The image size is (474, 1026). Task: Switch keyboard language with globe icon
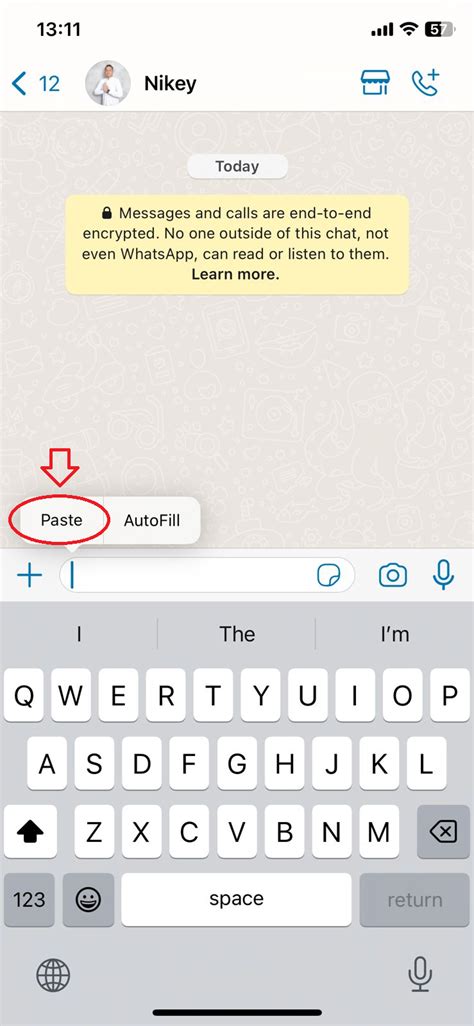[53, 974]
